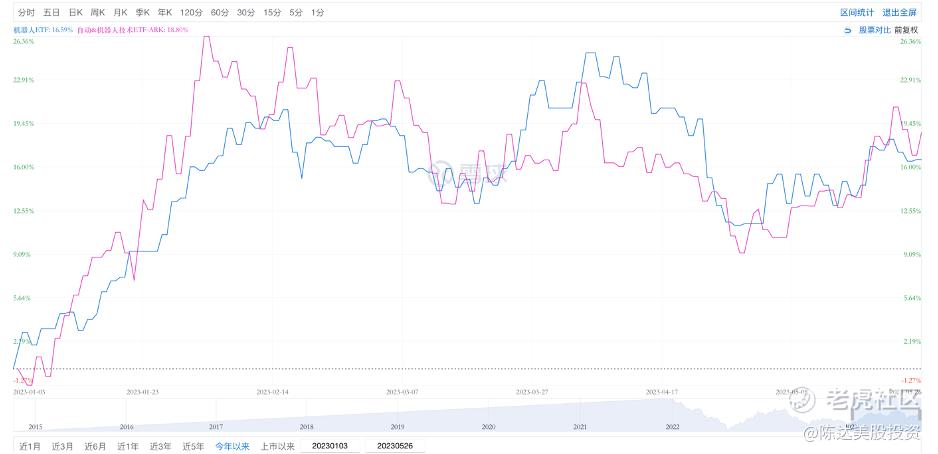
Task: Select the 日K daily candlestick tab
Action: (x=75, y=12)
